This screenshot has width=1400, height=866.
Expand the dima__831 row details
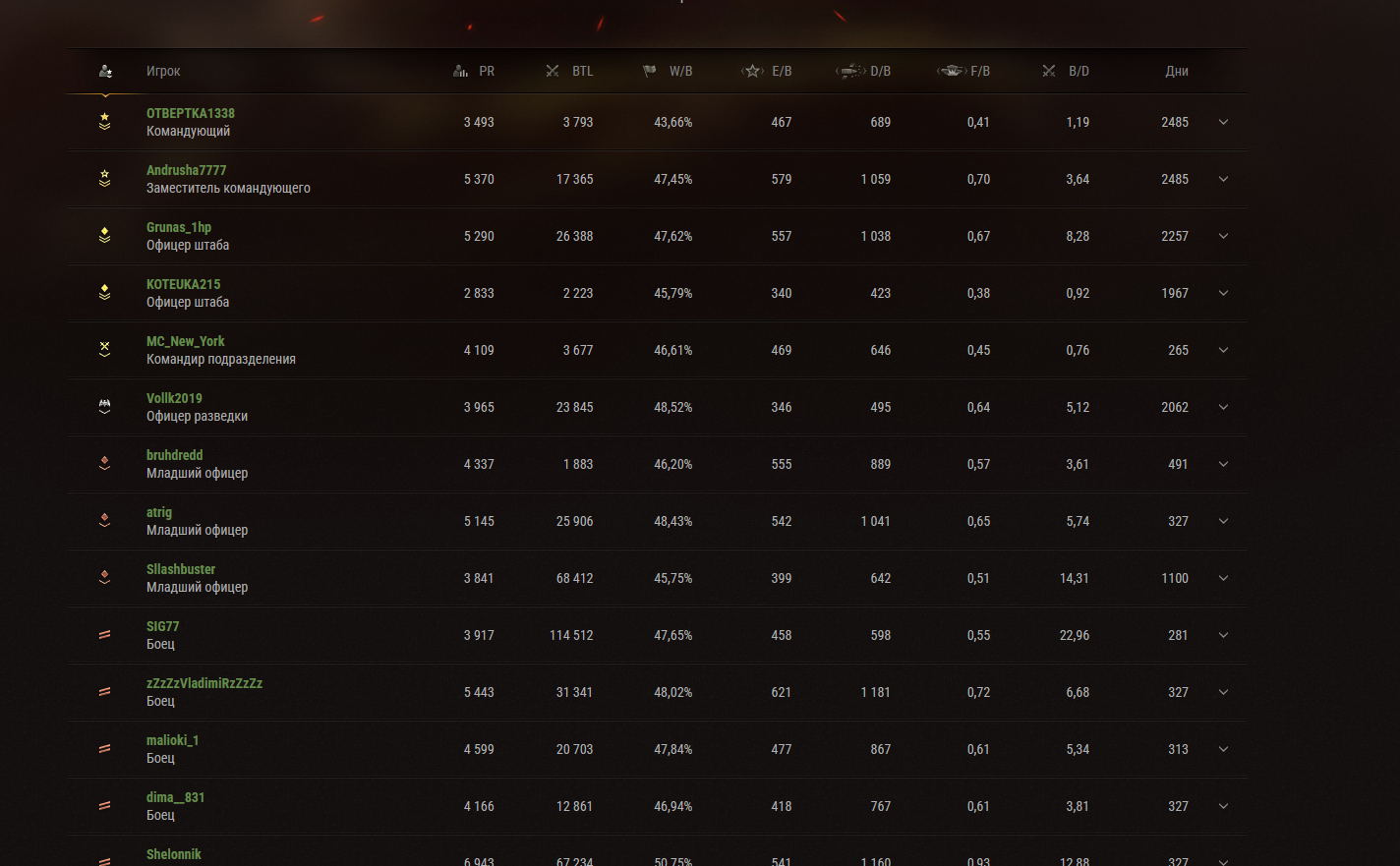click(1224, 806)
